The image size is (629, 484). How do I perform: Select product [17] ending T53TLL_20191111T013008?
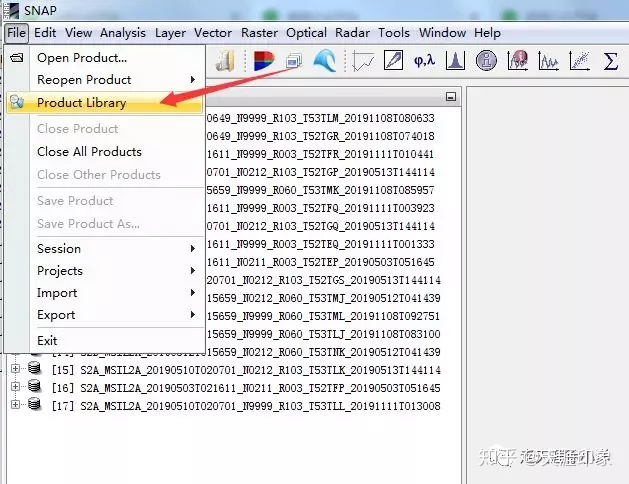pyautogui.click(x=246, y=406)
